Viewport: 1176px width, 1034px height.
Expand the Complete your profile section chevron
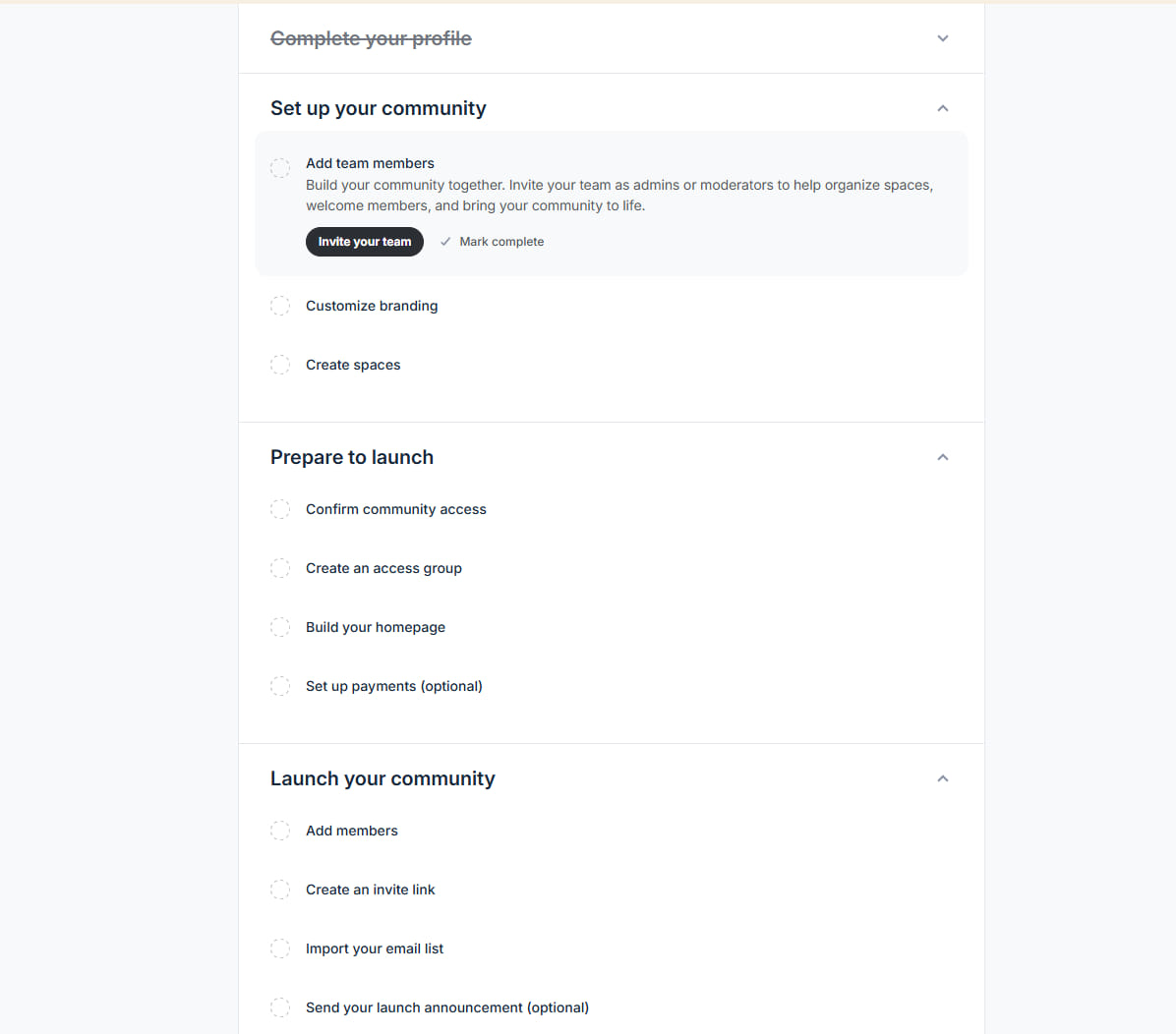tap(943, 38)
